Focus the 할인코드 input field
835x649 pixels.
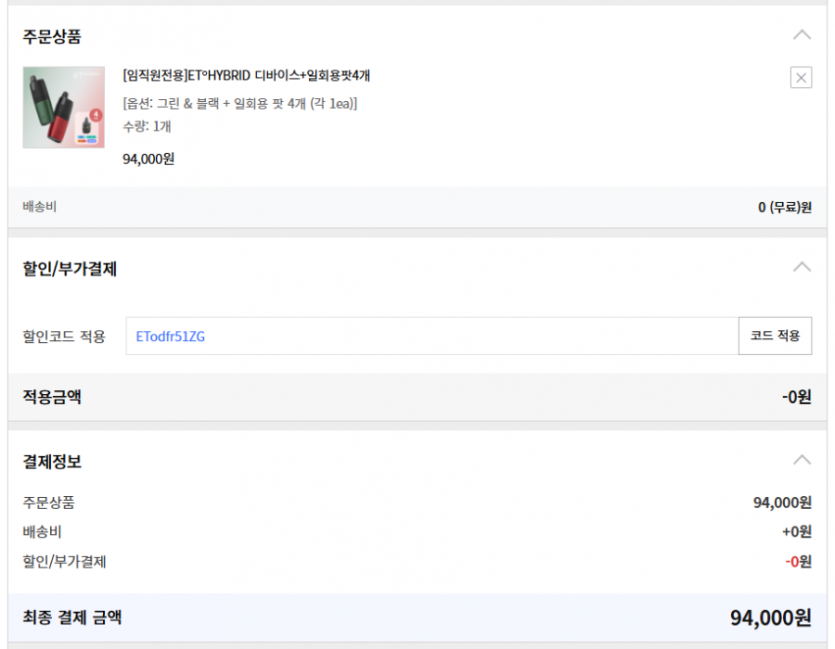(432, 336)
